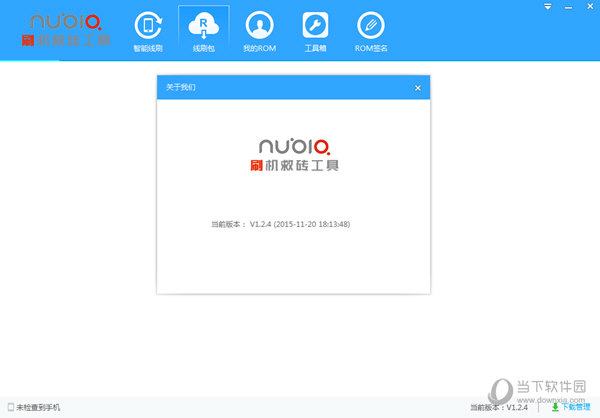
Task: Click the 关于我们 dialog title
Action: [181, 87]
